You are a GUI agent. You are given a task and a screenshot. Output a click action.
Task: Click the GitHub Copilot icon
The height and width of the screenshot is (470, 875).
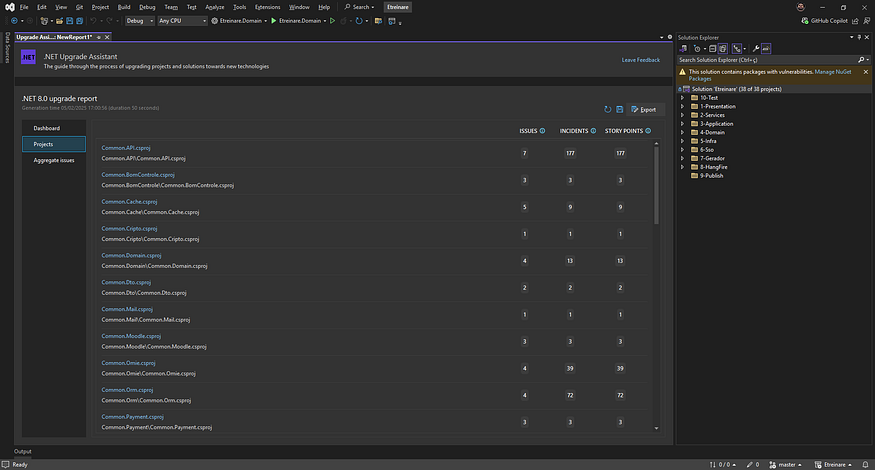tap(805, 21)
